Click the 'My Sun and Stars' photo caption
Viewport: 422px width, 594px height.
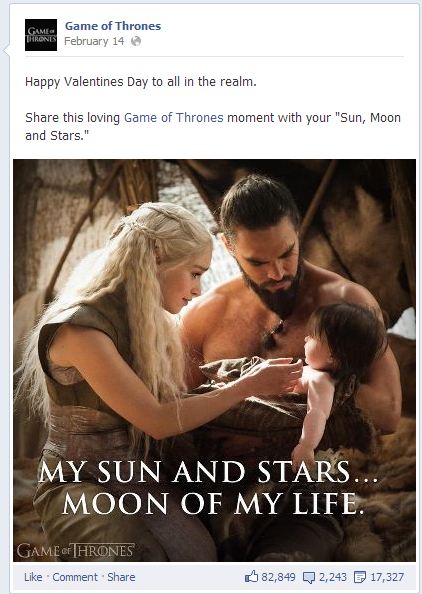point(208,472)
